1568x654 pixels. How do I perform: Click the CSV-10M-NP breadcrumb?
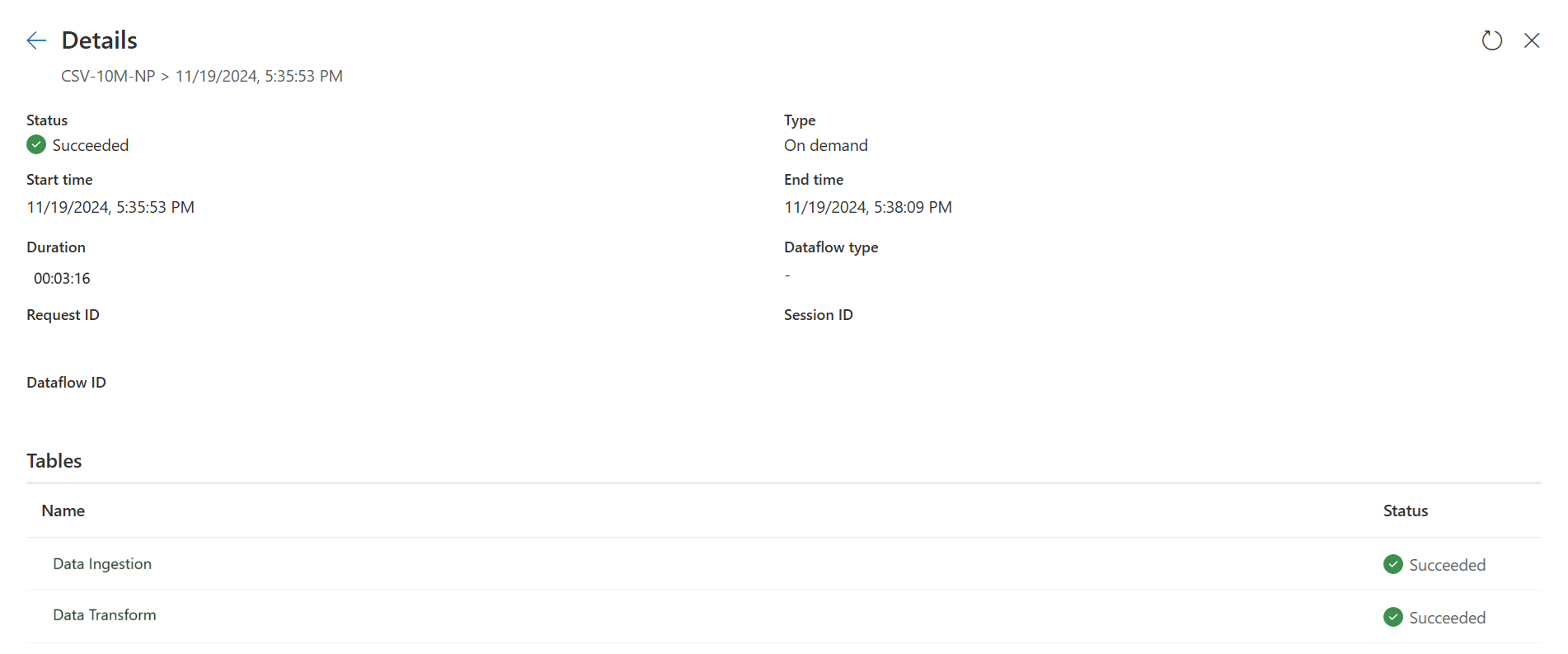[x=108, y=77]
